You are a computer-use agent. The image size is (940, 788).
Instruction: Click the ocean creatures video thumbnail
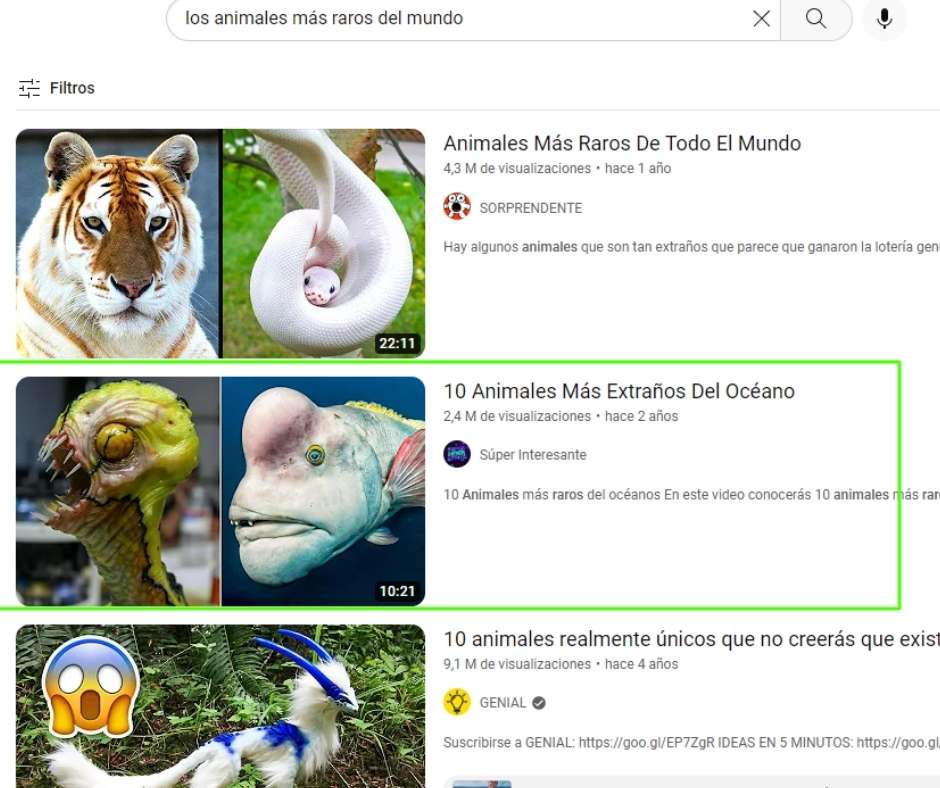220,489
